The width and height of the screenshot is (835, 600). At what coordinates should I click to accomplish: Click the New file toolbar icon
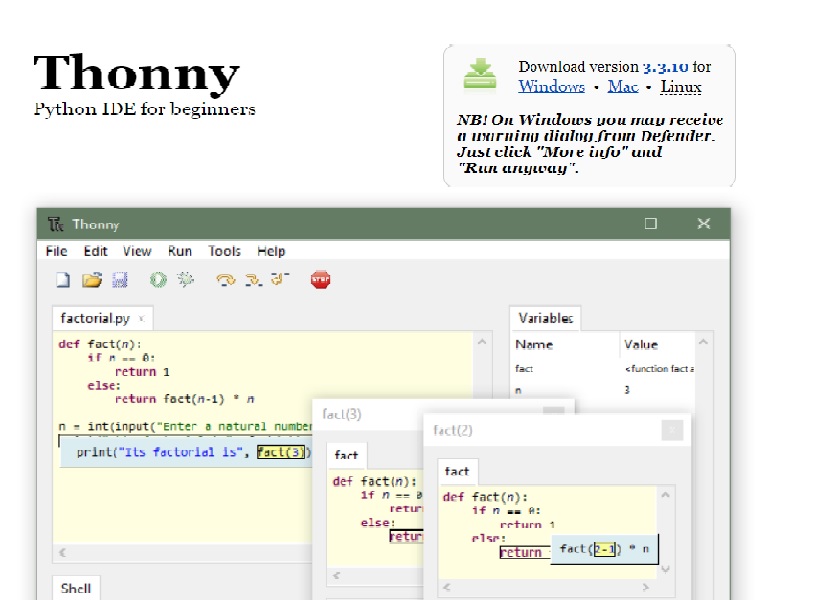click(x=63, y=280)
